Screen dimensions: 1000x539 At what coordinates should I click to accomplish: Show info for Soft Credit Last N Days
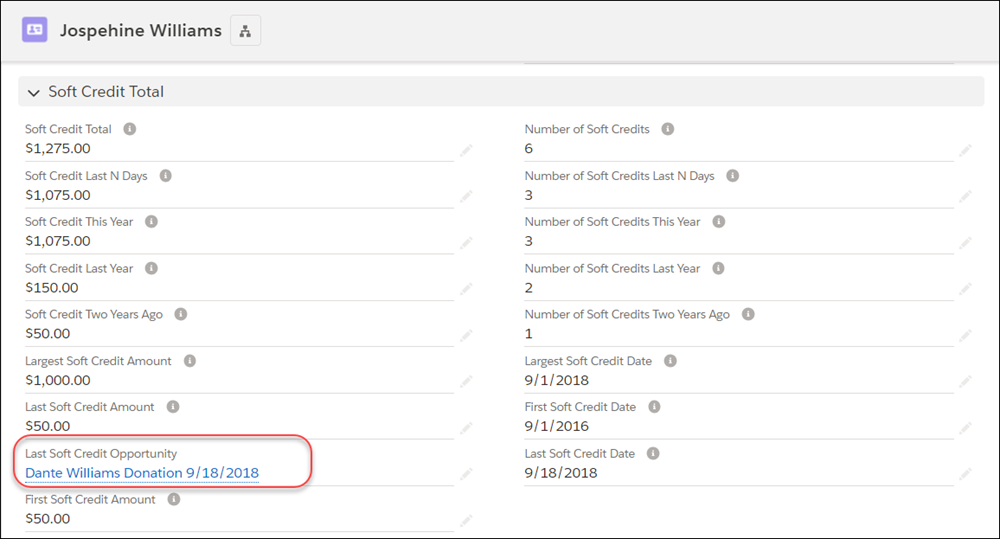[x=165, y=175]
